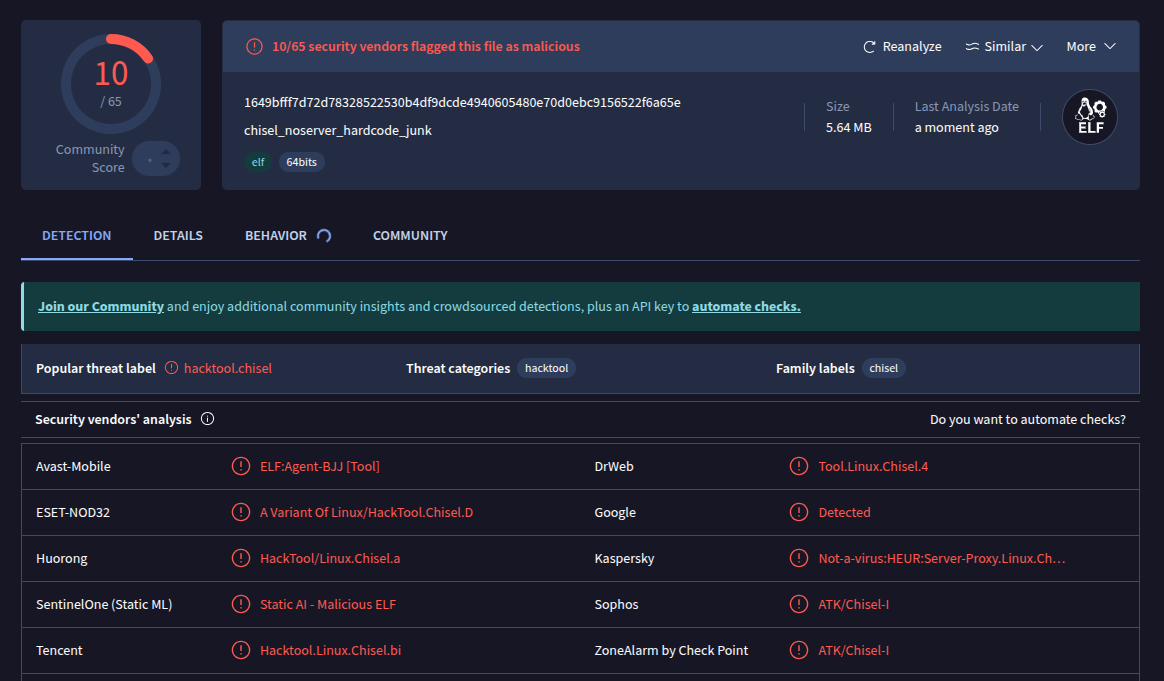
Task: Click Google's Detected result text
Action: [x=844, y=512]
